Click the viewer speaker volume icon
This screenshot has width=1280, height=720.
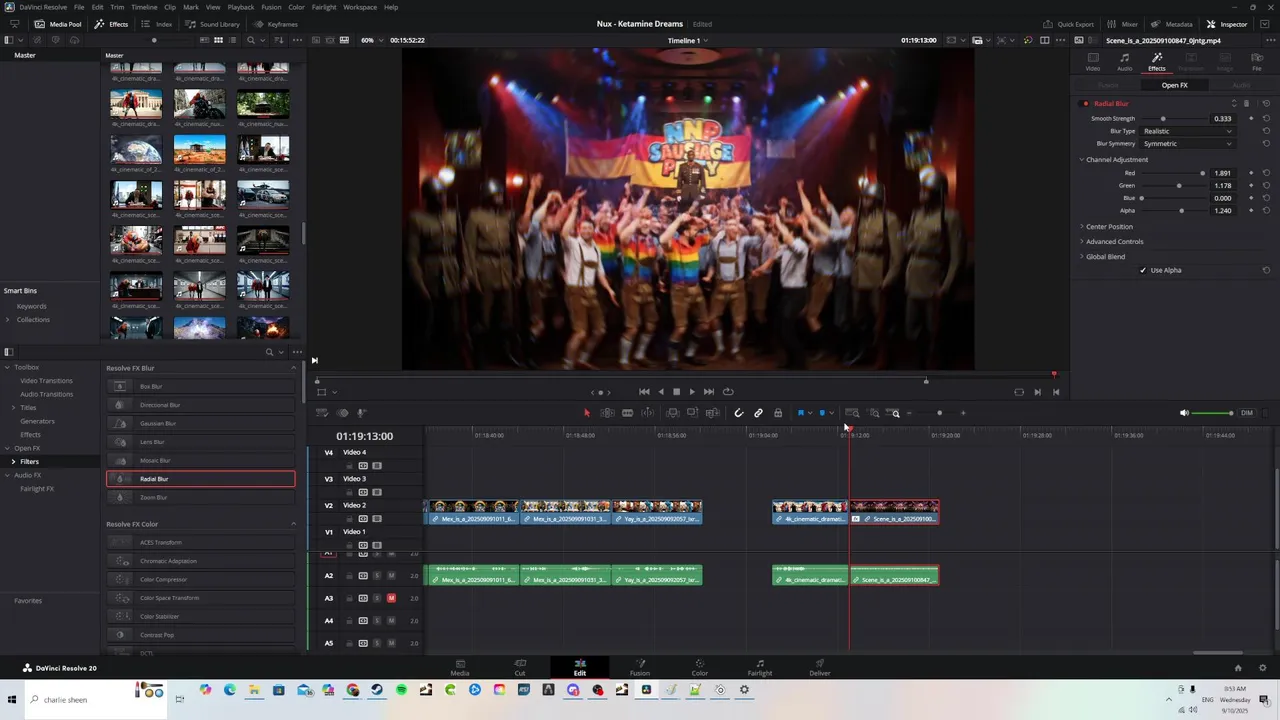(1184, 413)
